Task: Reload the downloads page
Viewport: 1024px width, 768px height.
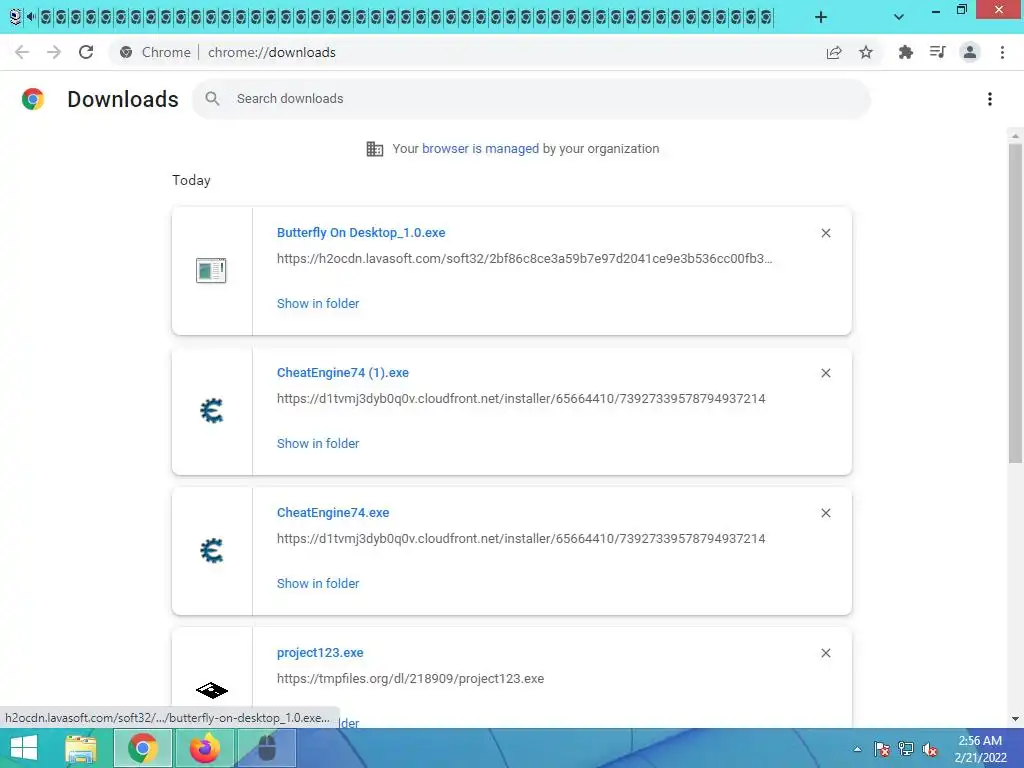Action: coord(86,52)
